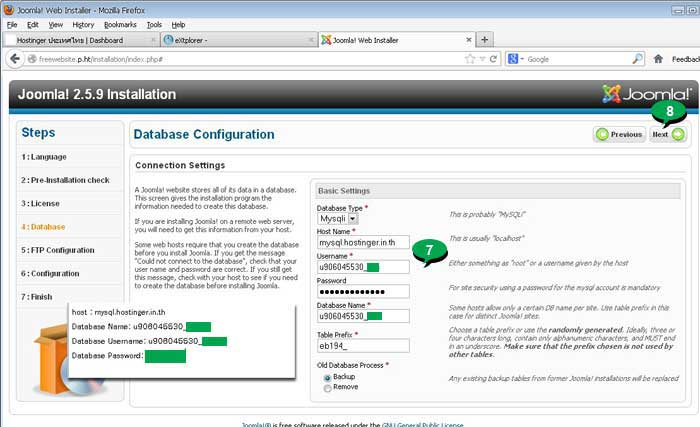Click the Password input field
700x427 pixels.
(x=363, y=292)
